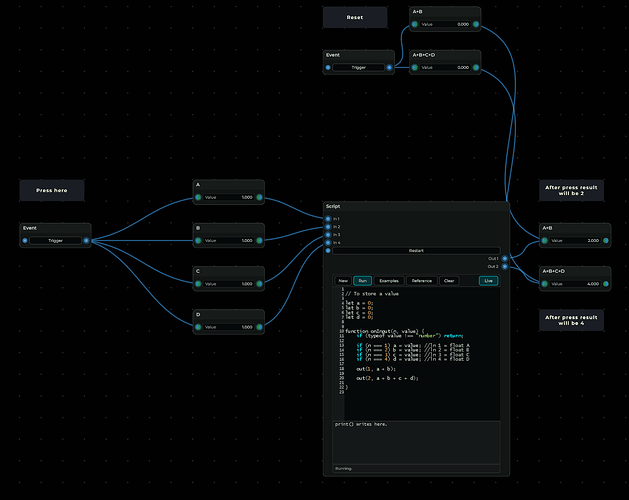This screenshot has width=629, height=500.
Task: Click the output port of node D
Action: [260, 327]
